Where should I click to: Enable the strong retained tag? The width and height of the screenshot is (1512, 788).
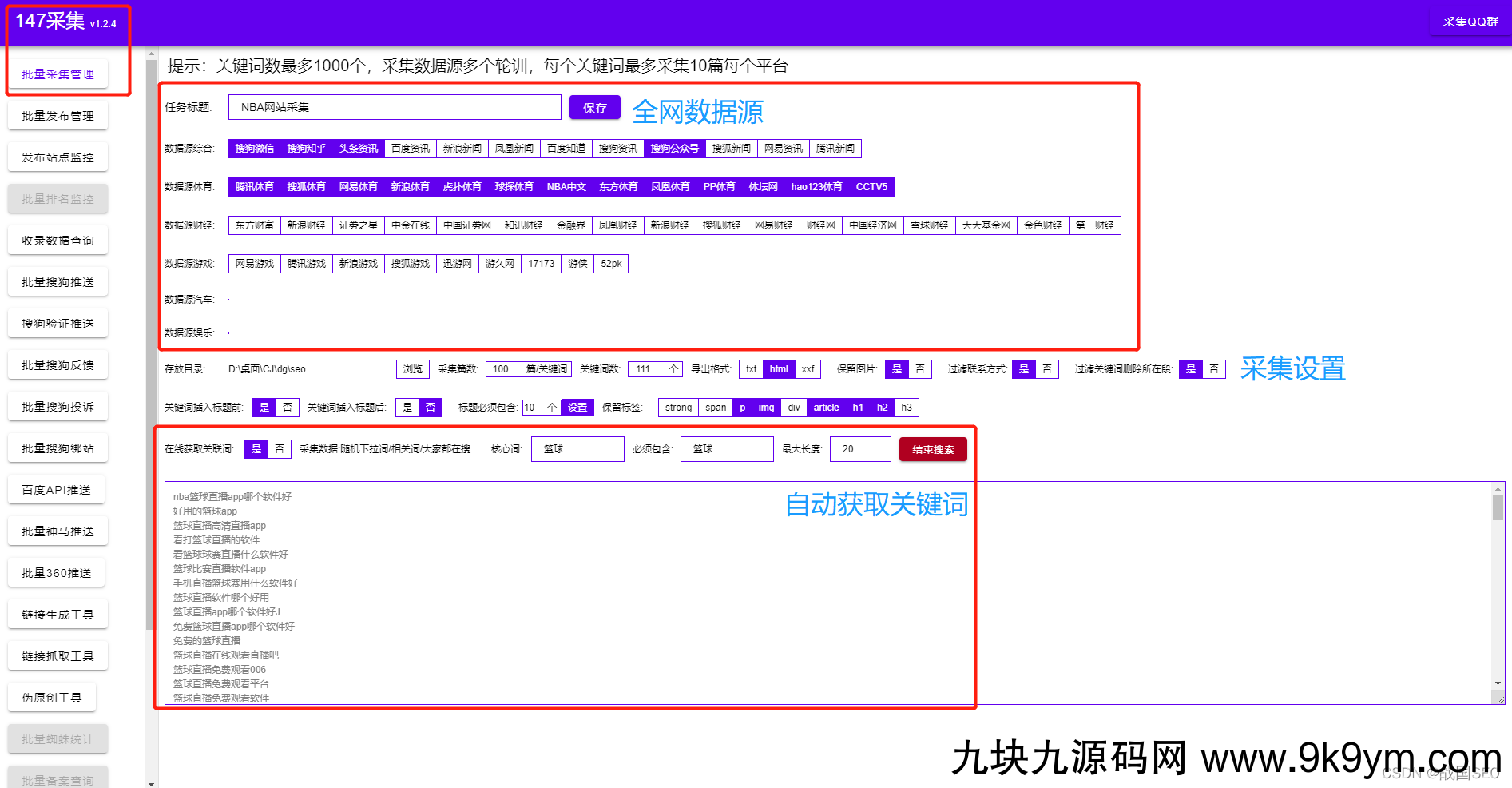pos(678,408)
